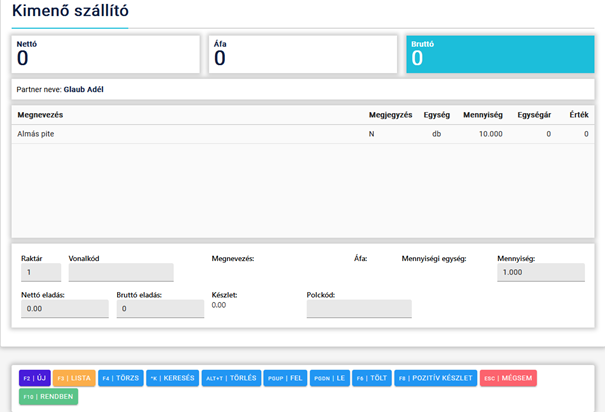
Task: Click the Bruttó eladás input field
Action: (x=160, y=309)
